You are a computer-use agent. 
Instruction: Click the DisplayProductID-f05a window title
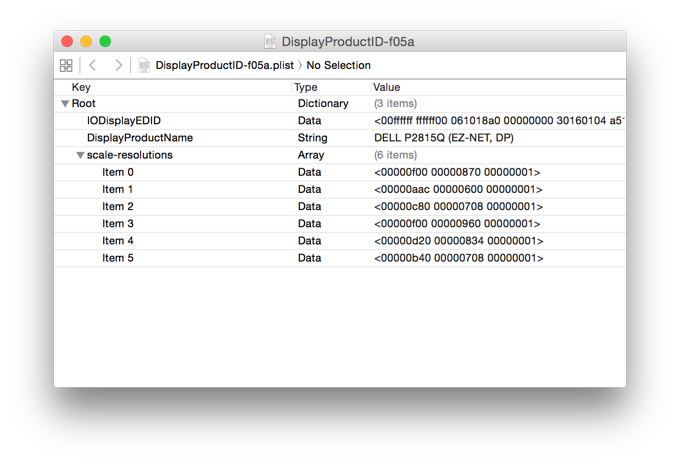pyautogui.click(x=348, y=42)
